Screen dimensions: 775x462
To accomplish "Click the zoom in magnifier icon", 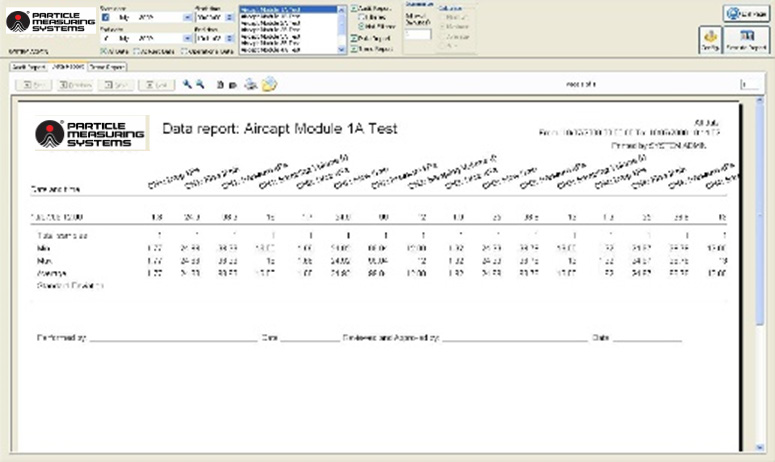I will point(187,85).
